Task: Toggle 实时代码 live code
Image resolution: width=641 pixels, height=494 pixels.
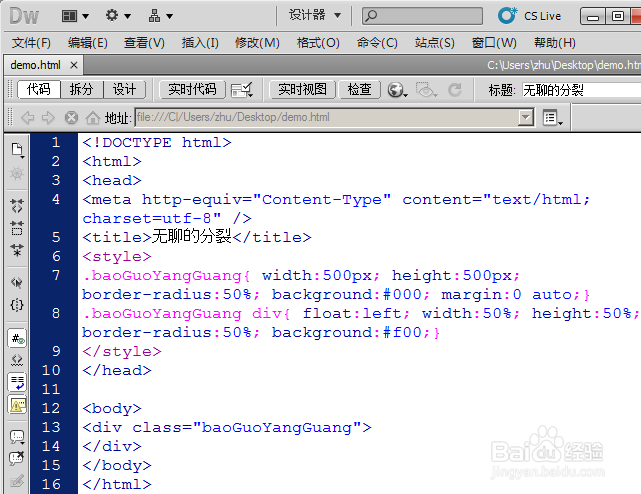Action: tap(192, 89)
